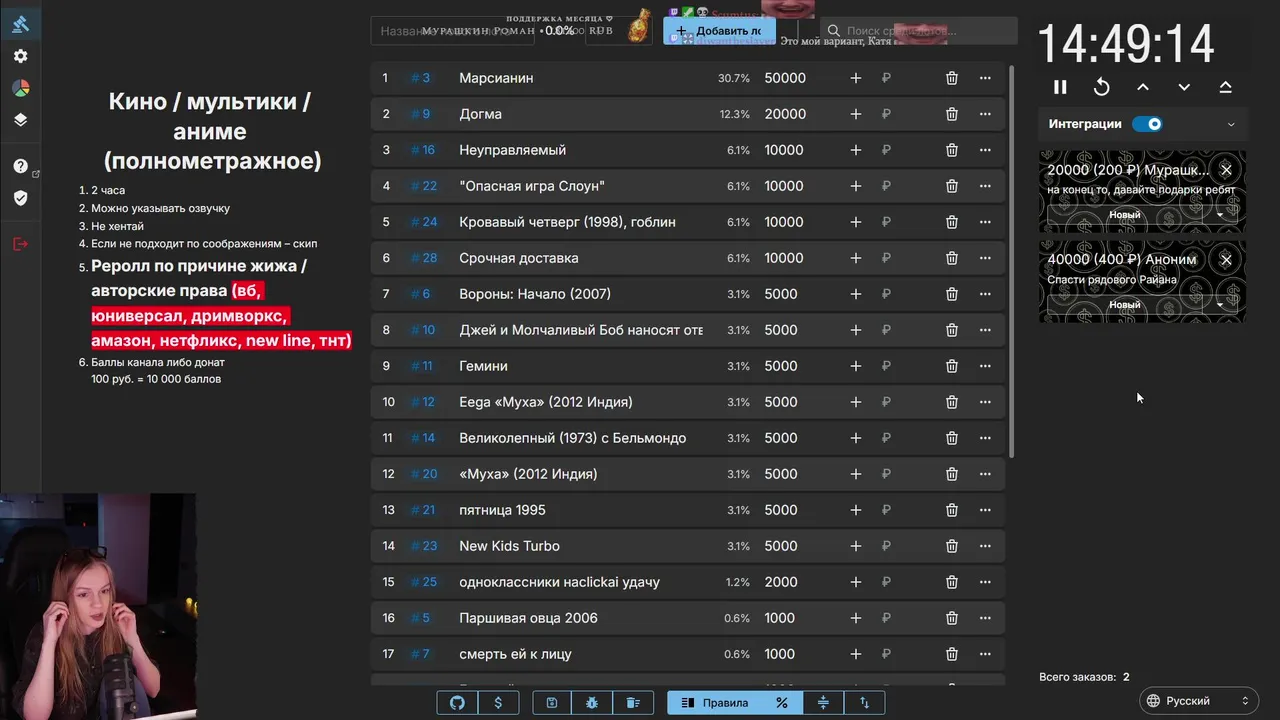Click the plus icon on Марсианин row
Screen dimensions: 1280x720
(855, 78)
